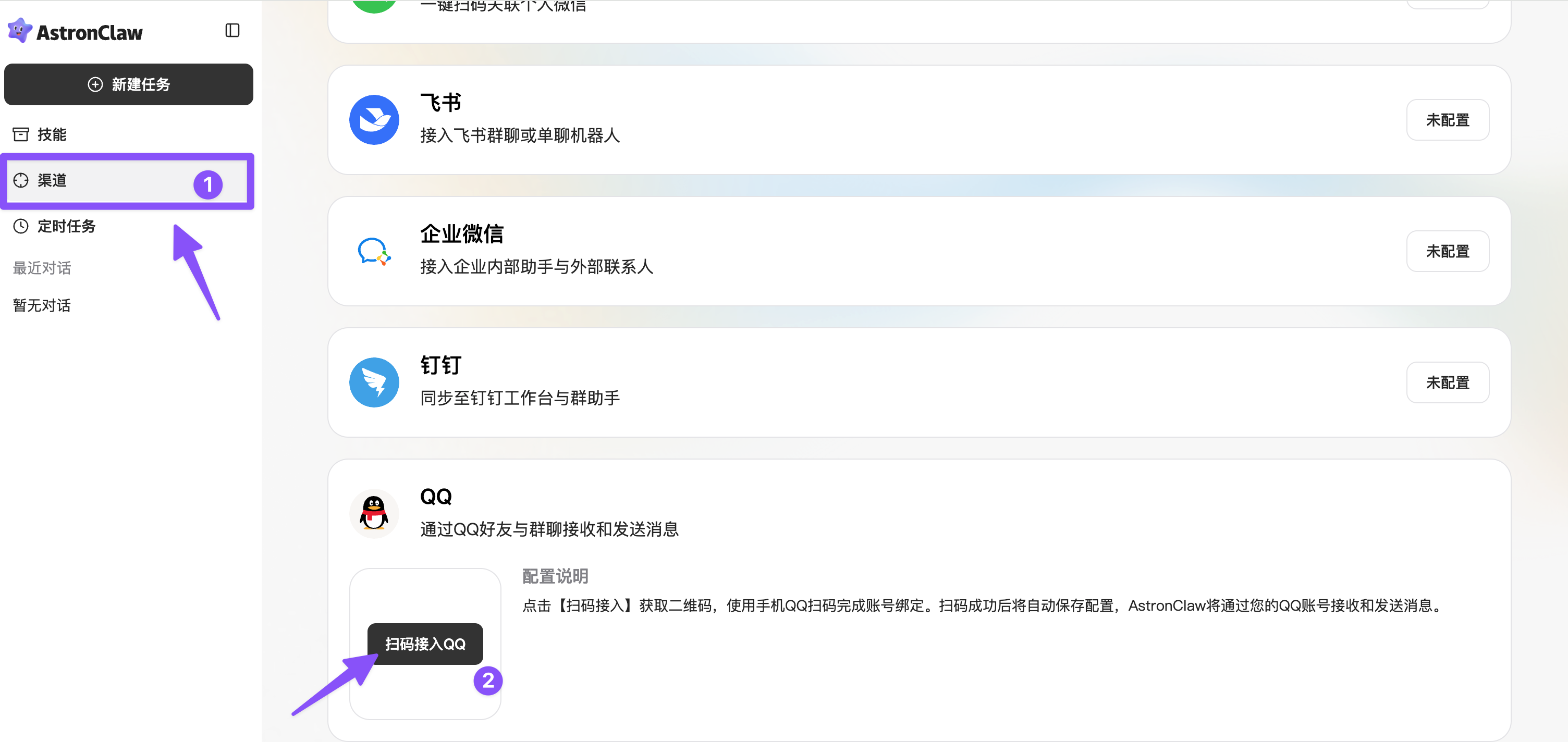Start a new task with 新建任务
The width and height of the screenshot is (1568, 742).
click(128, 84)
